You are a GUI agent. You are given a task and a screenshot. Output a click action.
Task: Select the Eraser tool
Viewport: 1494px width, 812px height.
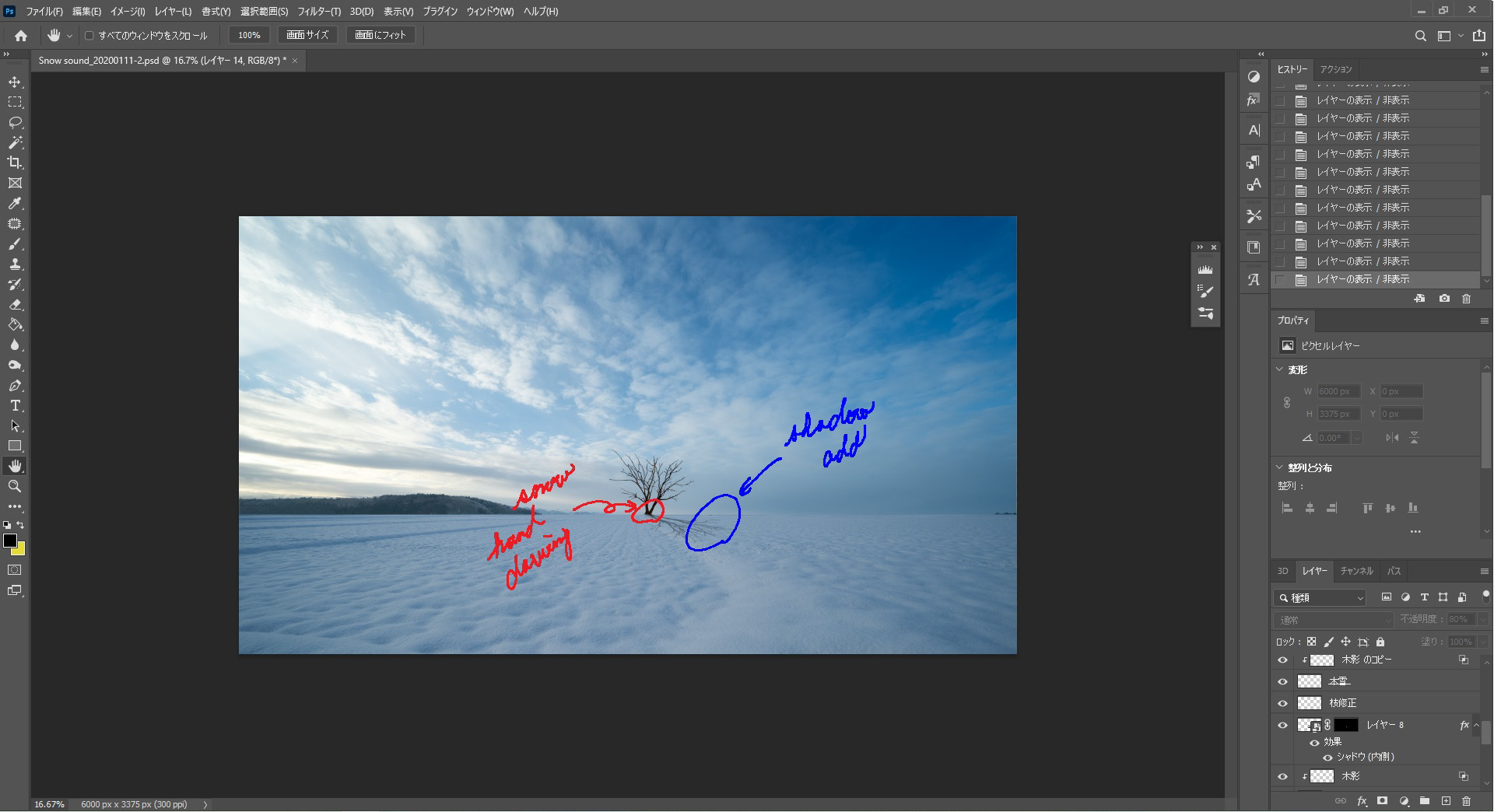[15, 305]
